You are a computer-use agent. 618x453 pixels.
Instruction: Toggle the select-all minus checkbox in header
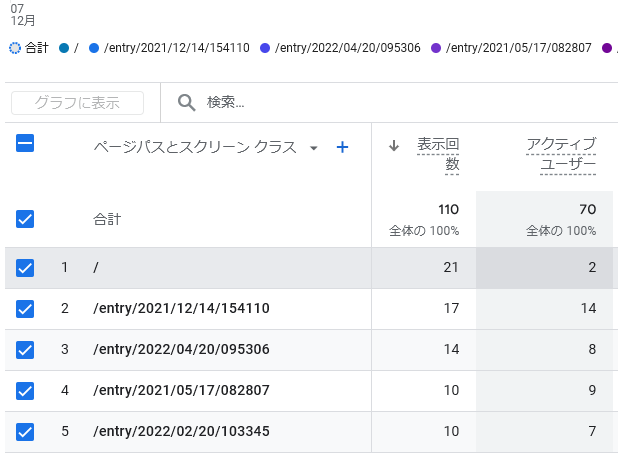click(25, 143)
